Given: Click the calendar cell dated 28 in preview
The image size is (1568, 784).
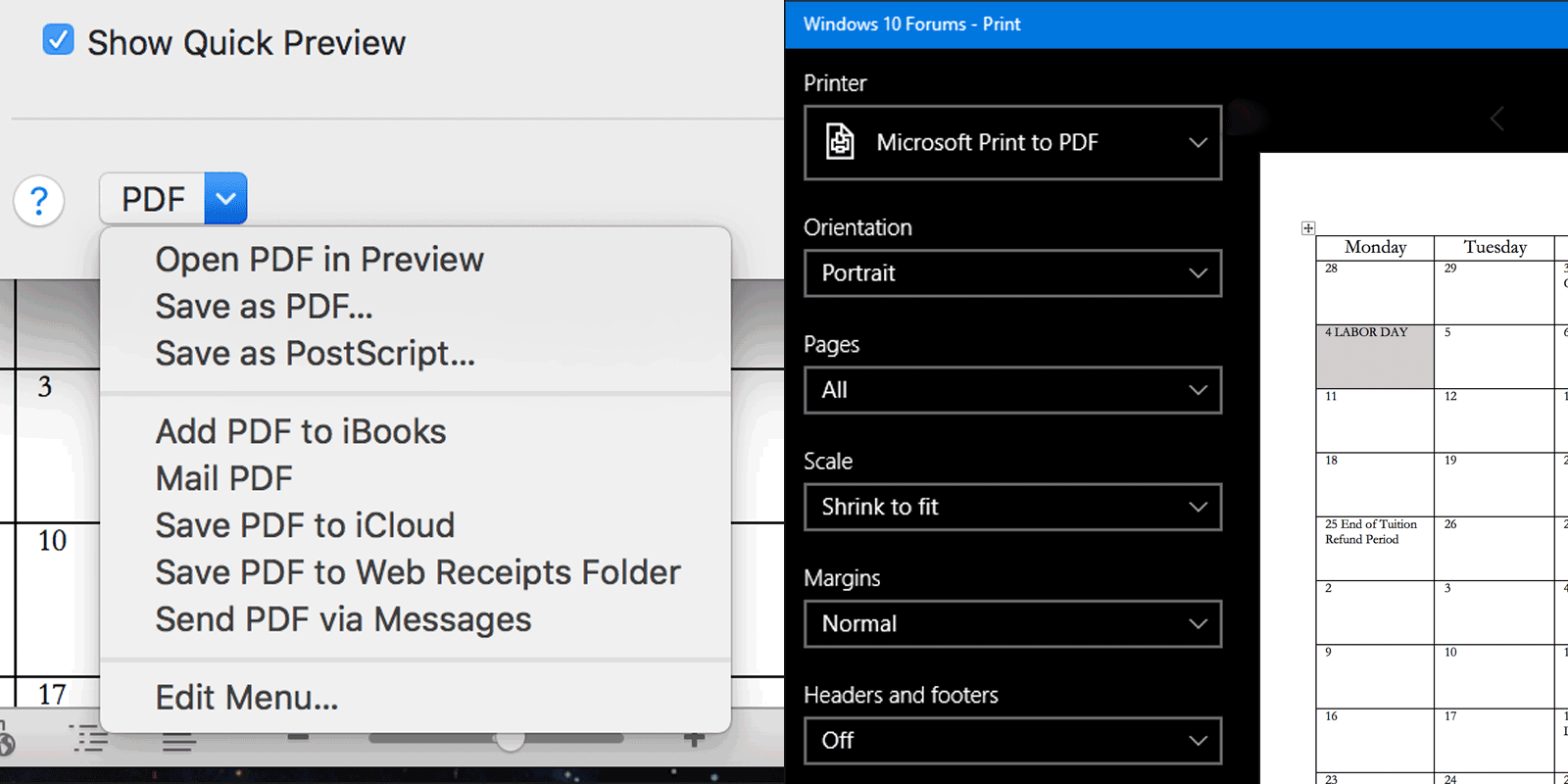Looking at the screenshot, I should click(x=1375, y=292).
